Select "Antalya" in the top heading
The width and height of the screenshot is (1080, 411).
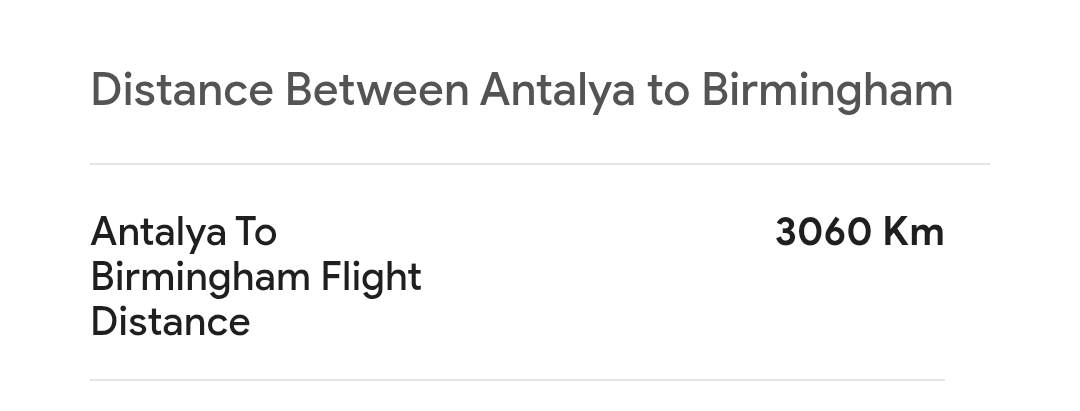tap(557, 92)
